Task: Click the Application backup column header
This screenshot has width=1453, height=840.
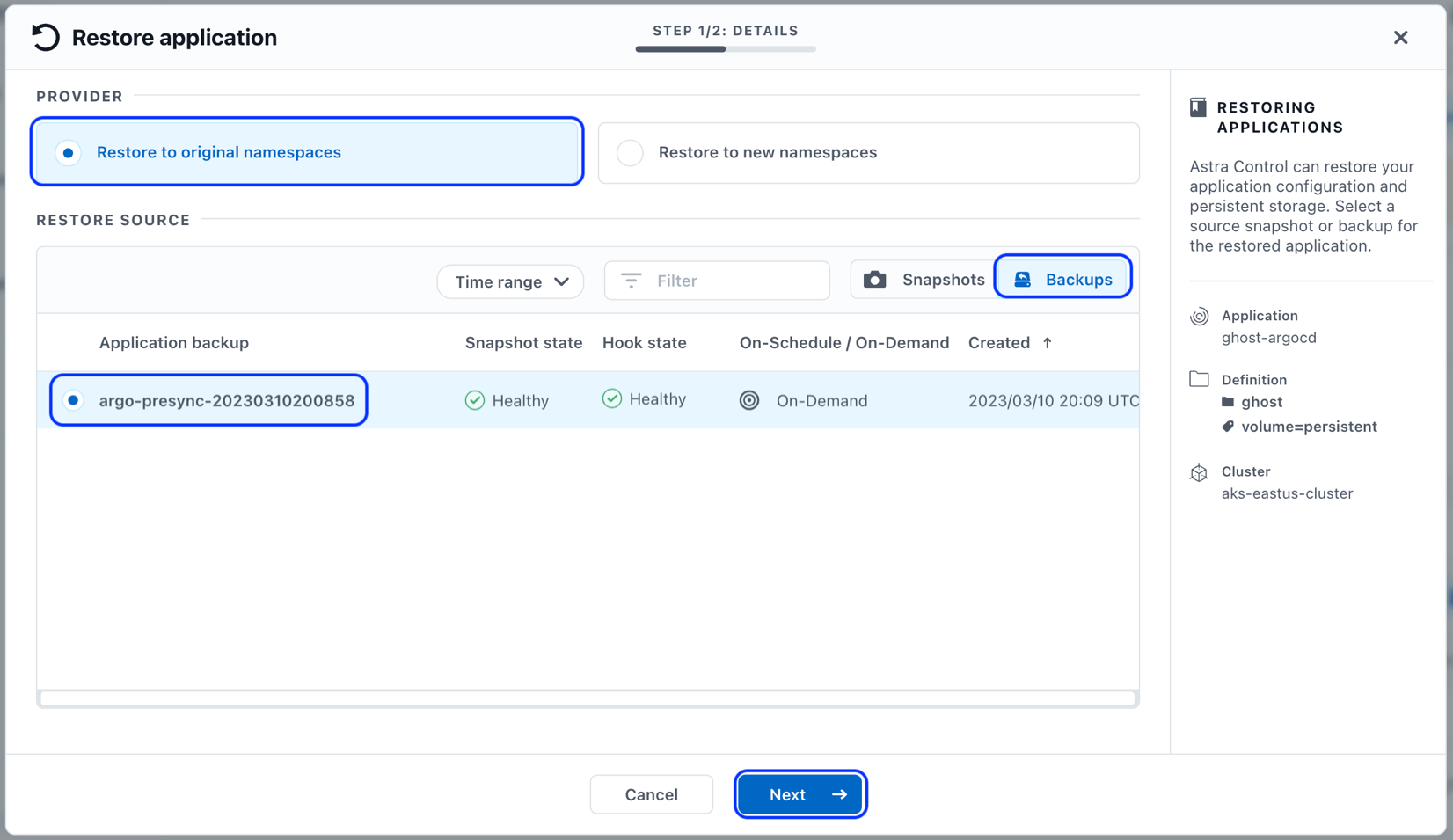Action: [x=174, y=342]
